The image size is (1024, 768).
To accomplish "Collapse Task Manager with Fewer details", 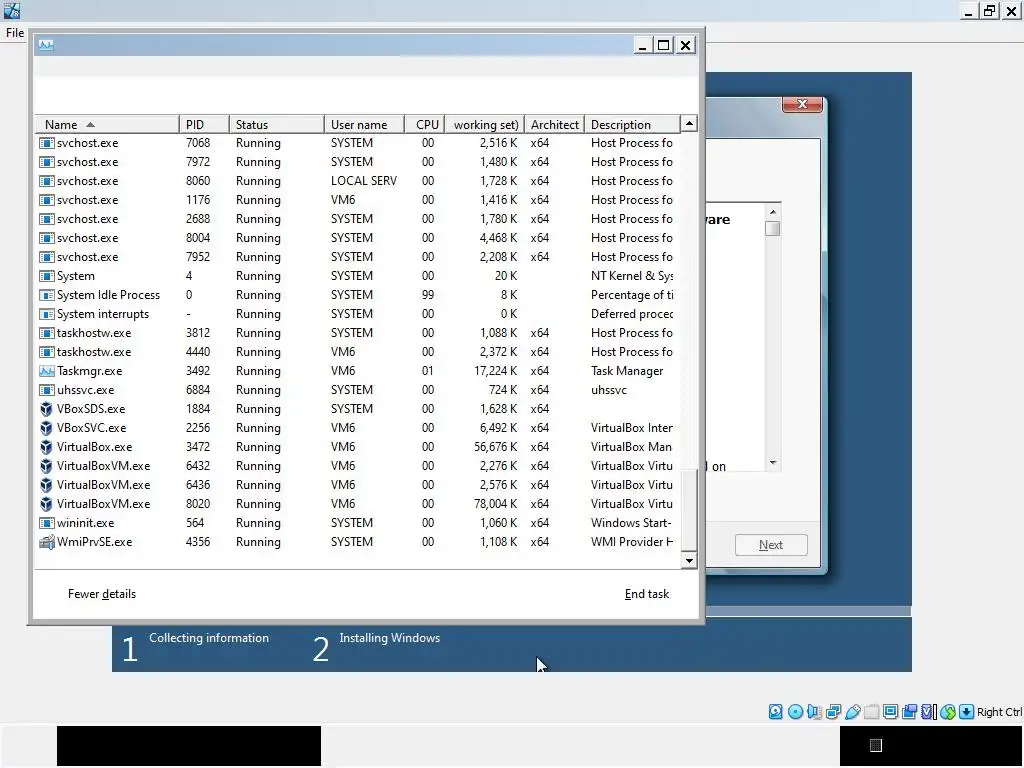I will [102, 594].
